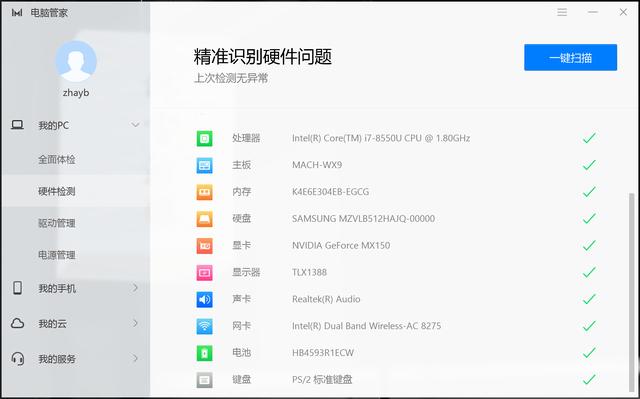
Task: Click the green checkmark in 网卡 row
Action: (x=589, y=326)
